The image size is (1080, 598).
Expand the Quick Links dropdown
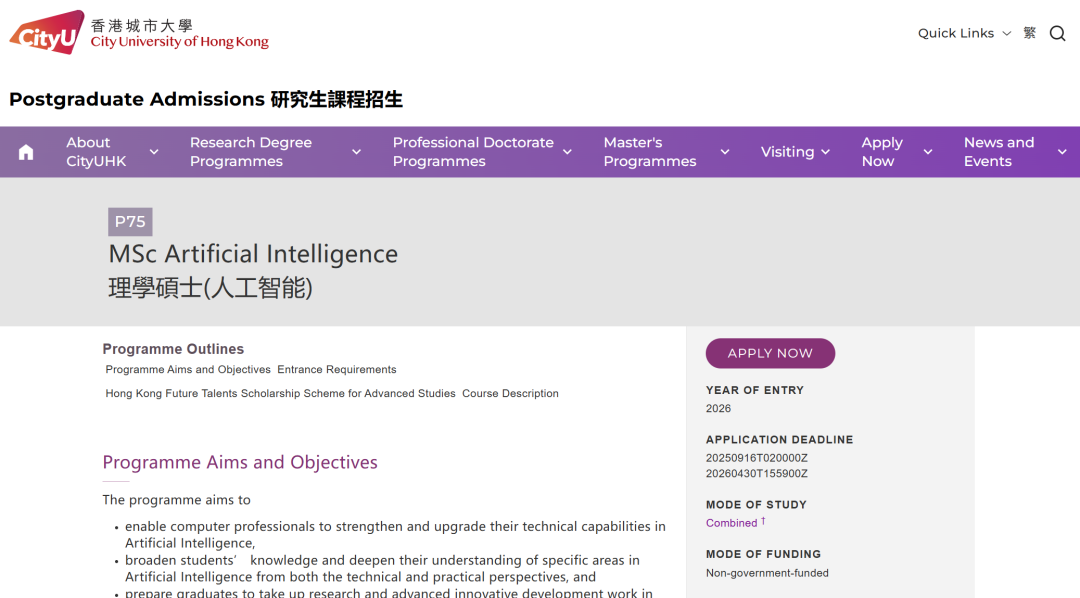point(964,33)
